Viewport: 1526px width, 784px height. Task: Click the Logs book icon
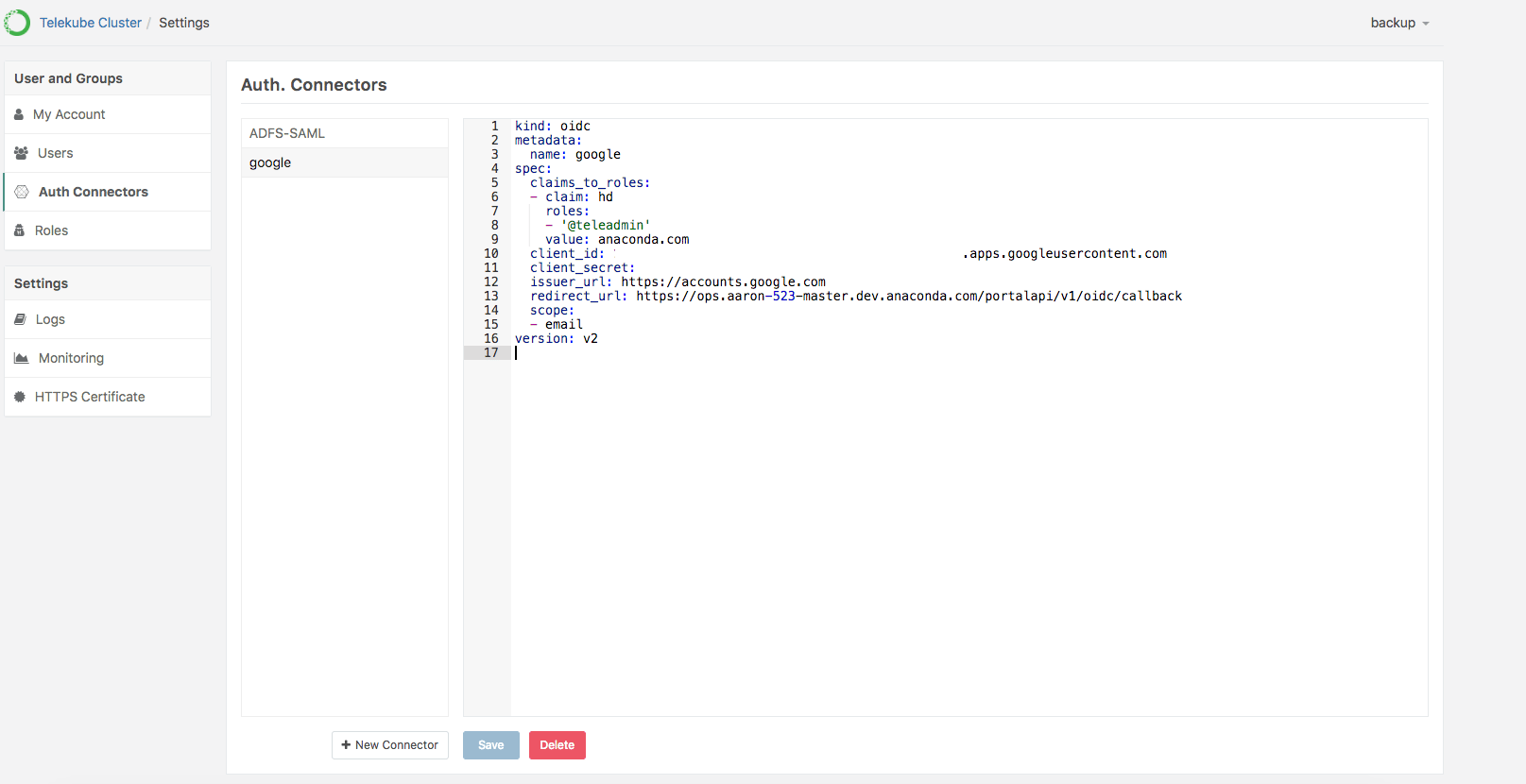tap(20, 319)
